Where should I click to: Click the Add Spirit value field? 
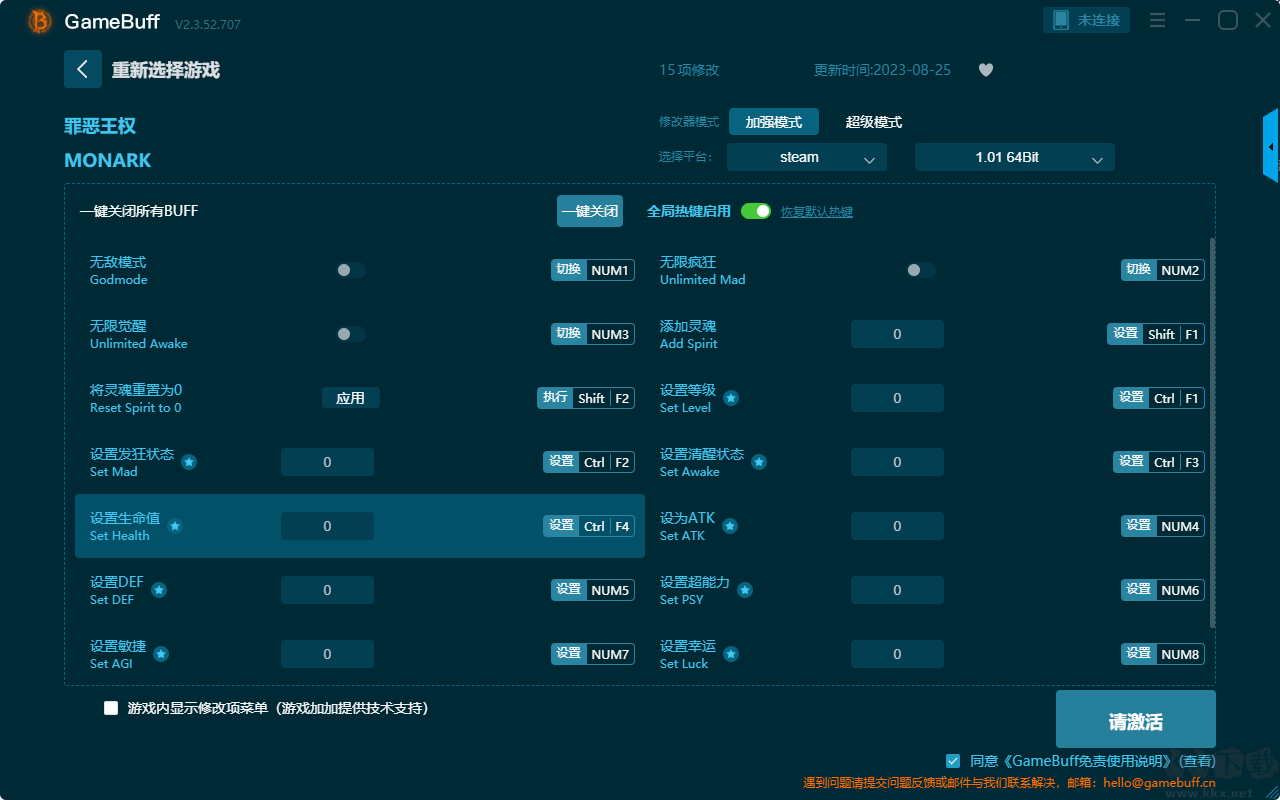[x=897, y=334]
